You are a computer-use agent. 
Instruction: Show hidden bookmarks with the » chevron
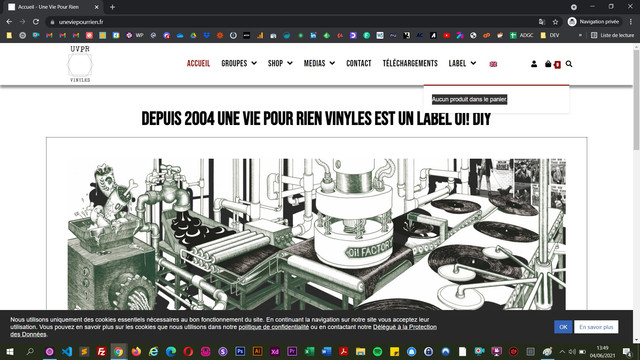tap(580, 36)
